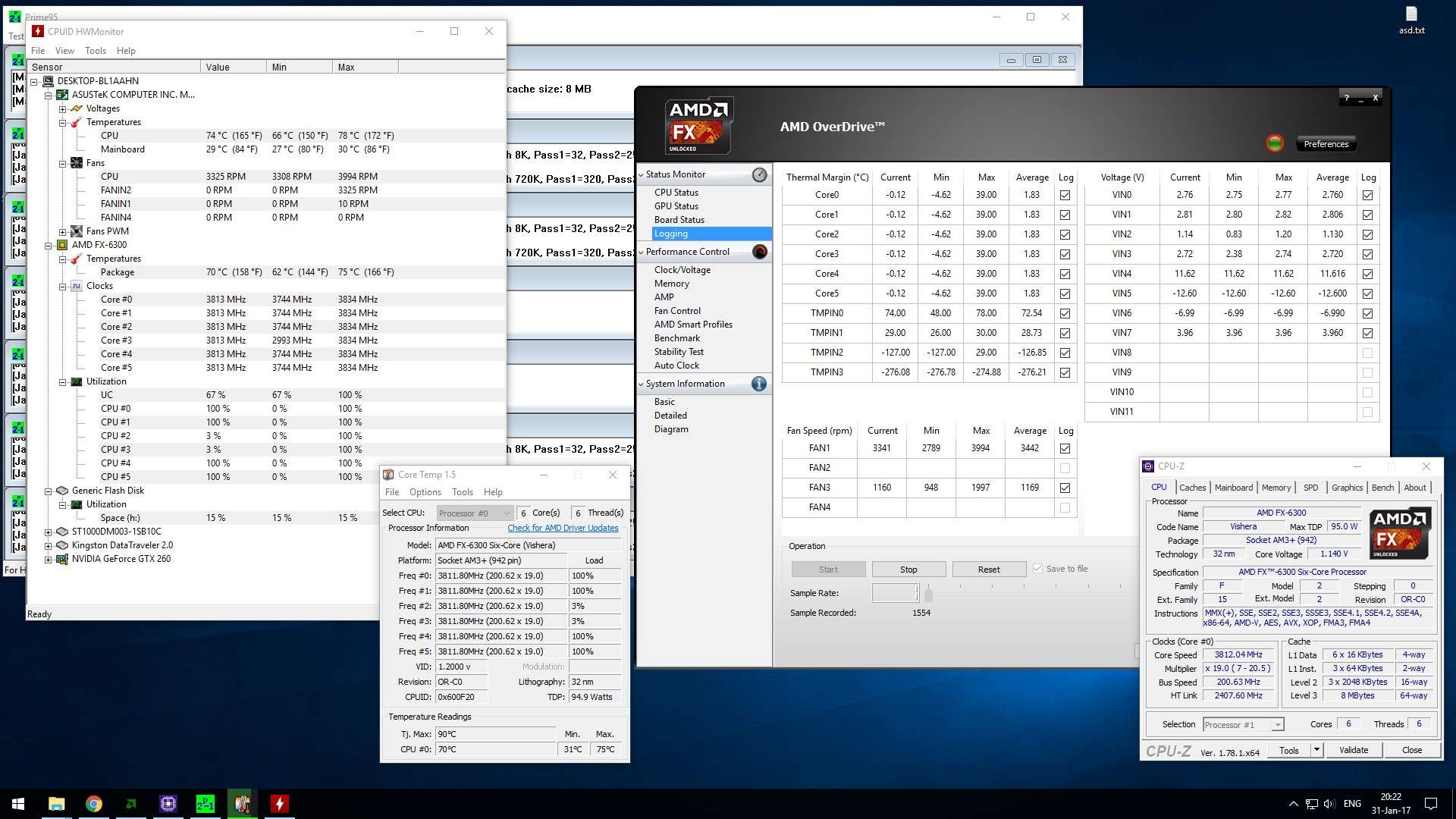This screenshot has width=1456, height=819.
Task: Switch to Memory tab in CPU-Z
Action: pos(1276,488)
